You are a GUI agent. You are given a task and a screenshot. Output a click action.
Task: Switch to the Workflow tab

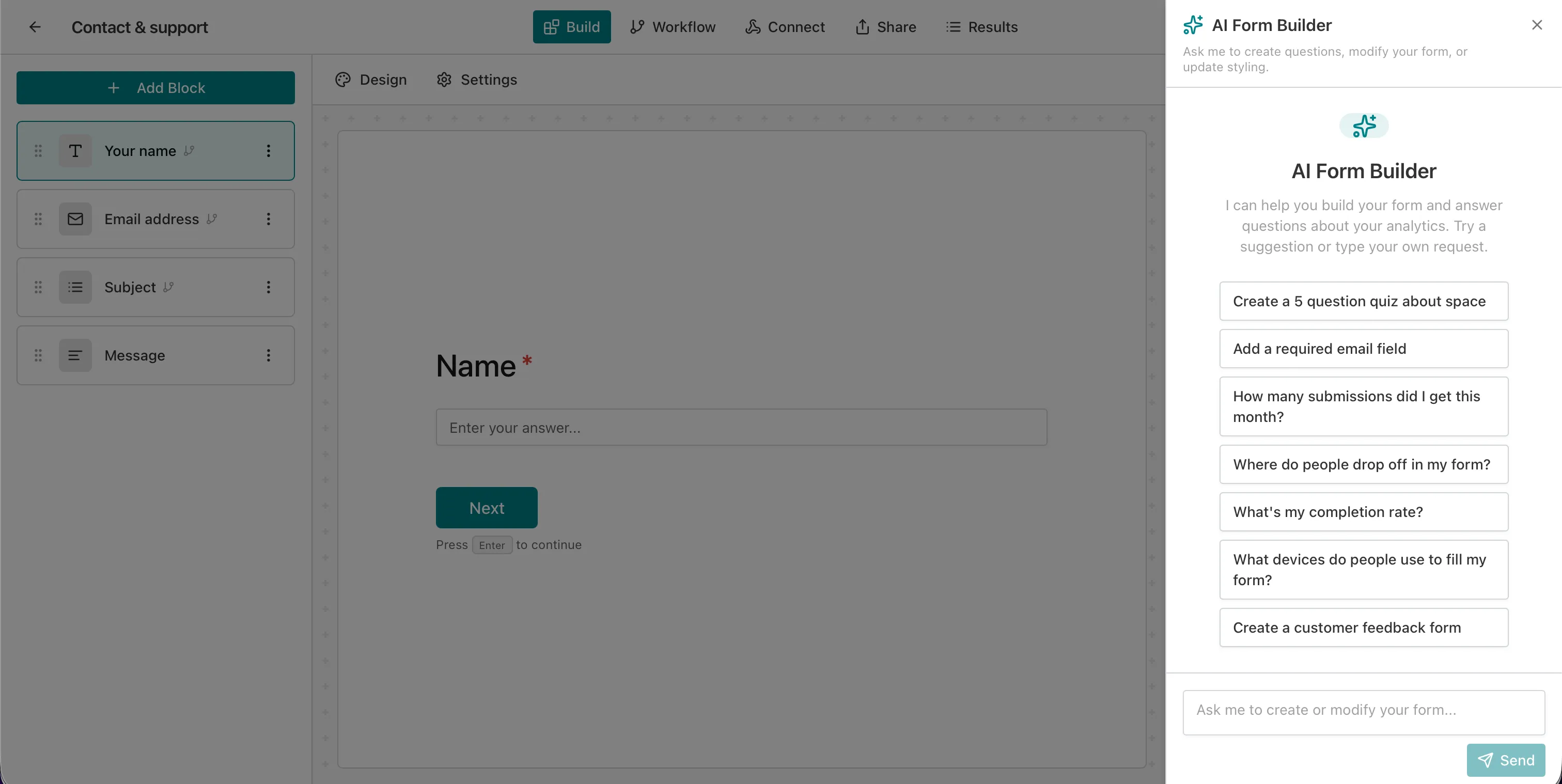pyautogui.click(x=673, y=27)
